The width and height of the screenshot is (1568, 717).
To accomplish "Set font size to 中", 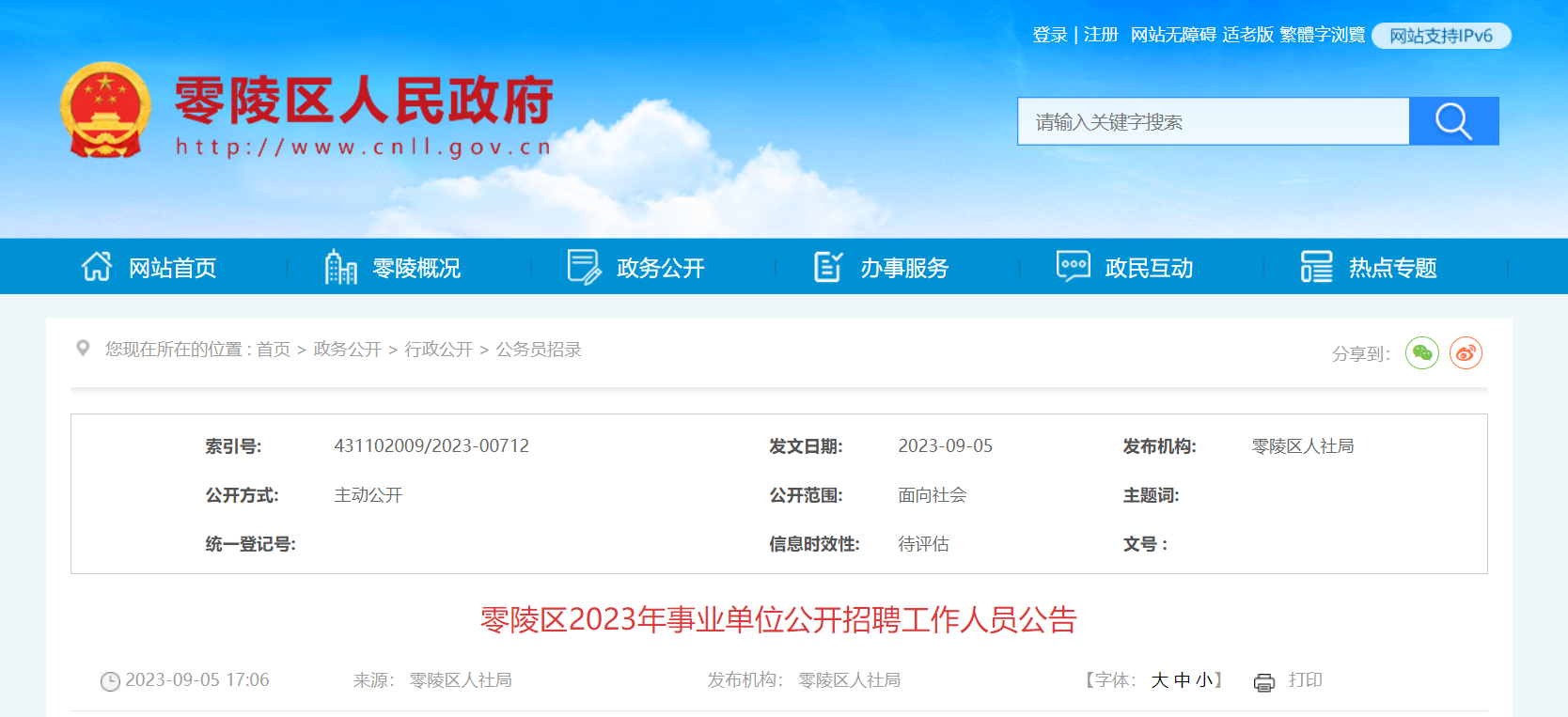I will [1182, 680].
